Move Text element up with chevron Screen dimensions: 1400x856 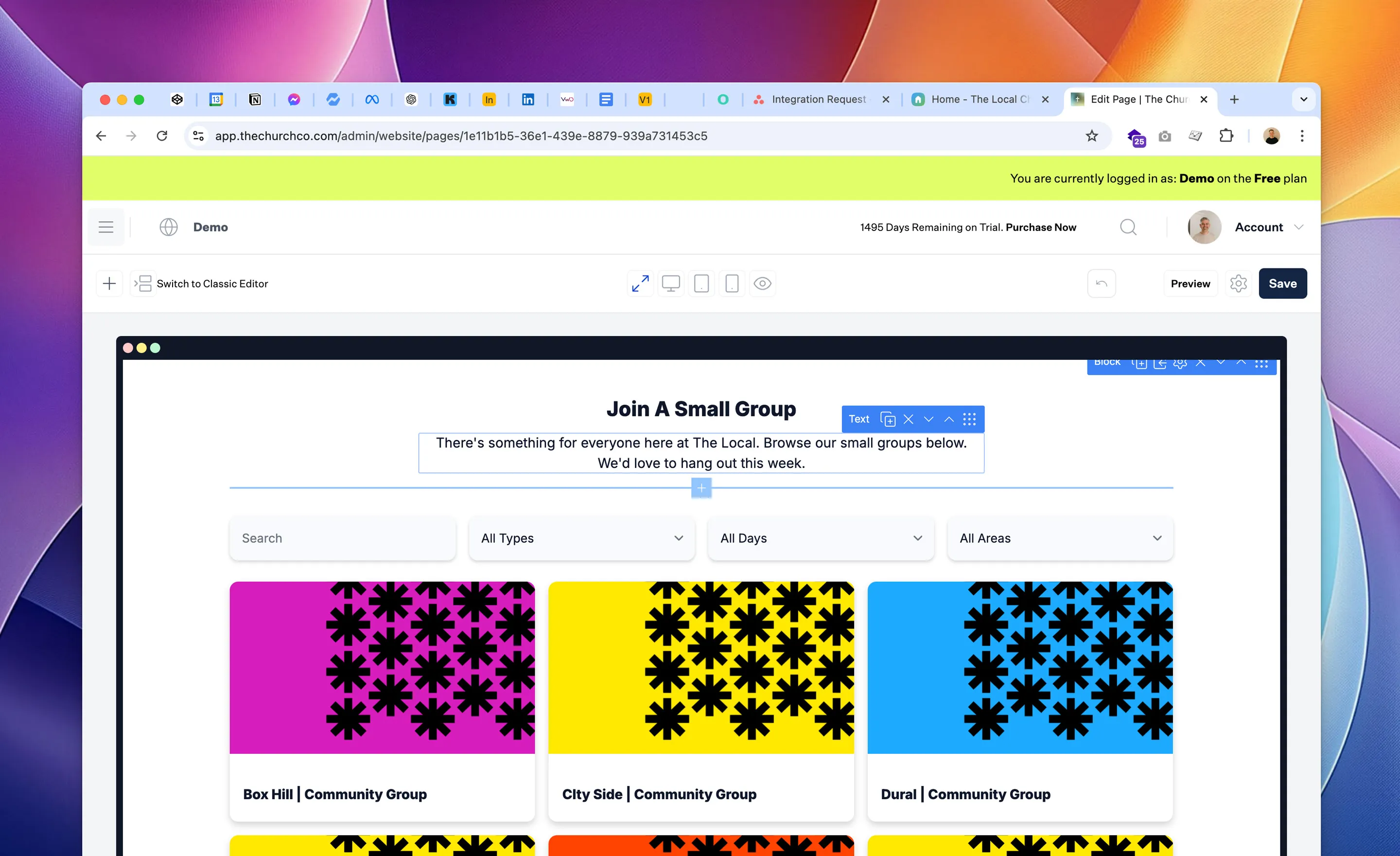pos(949,419)
